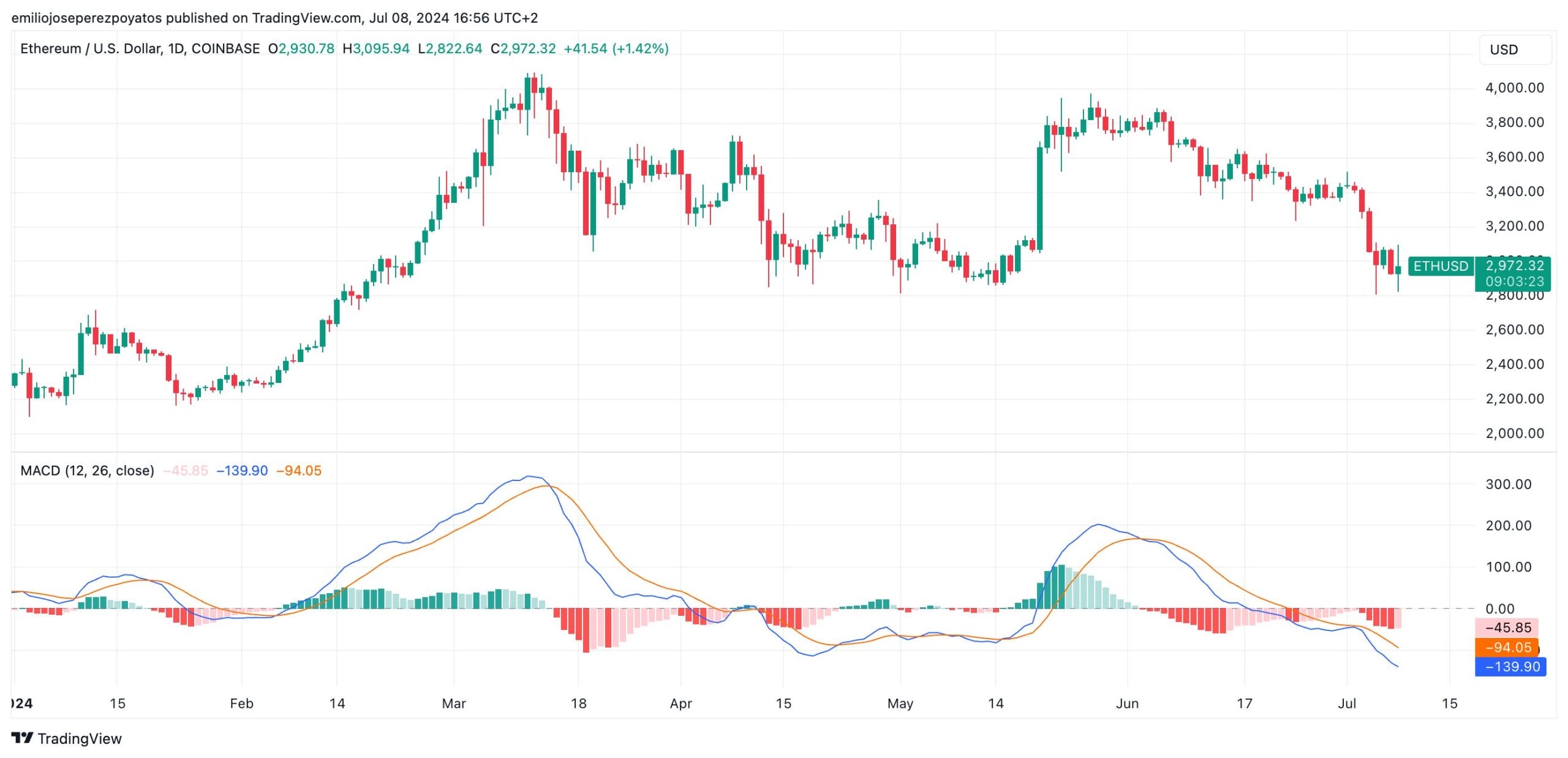1568x758 pixels.
Task: Click the 4,000.00 price scale label
Action: (x=1515, y=88)
